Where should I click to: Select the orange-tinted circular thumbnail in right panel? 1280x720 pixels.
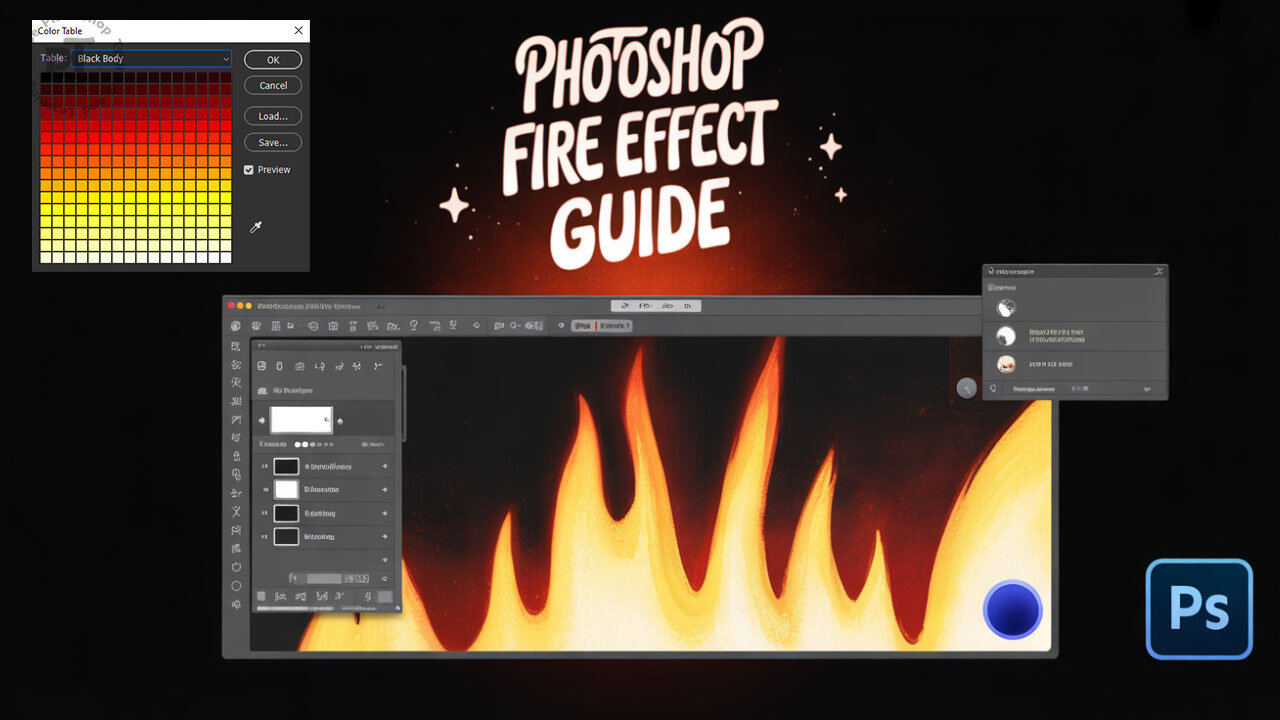tap(1006, 364)
